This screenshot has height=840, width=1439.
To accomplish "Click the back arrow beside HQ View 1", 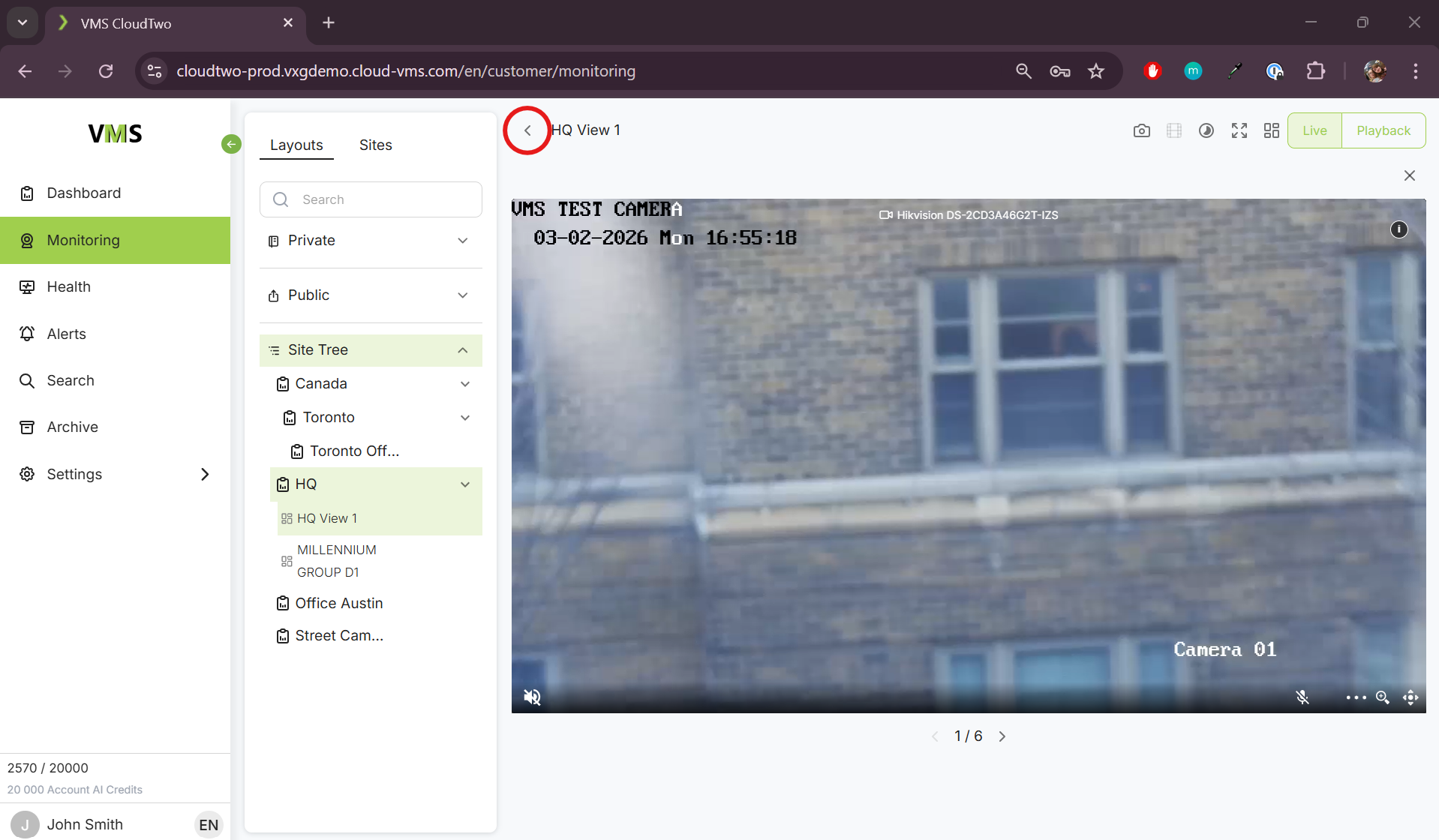I will [527, 130].
